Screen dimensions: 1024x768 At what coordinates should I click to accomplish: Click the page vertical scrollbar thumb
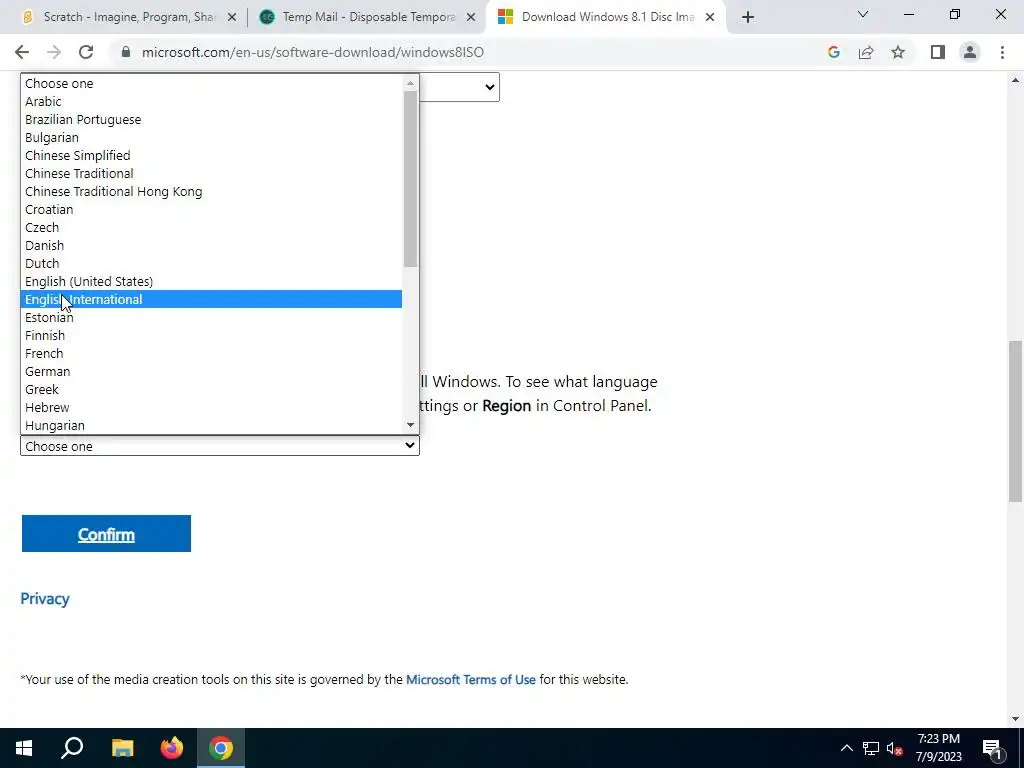(1016, 421)
